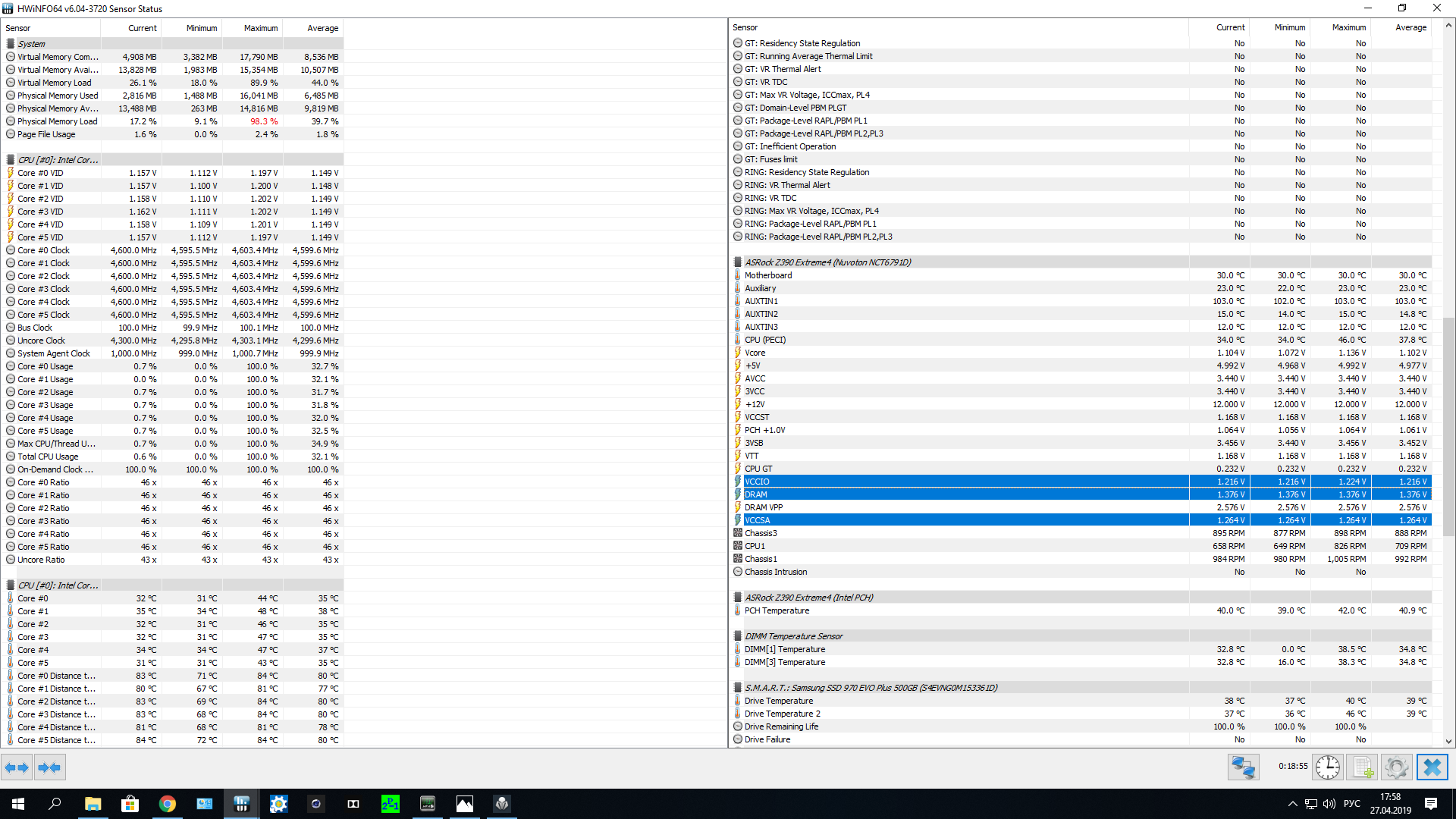Viewport: 1456px width, 819px height.
Task: Open Google Chrome from the taskbar
Action: (x=167, y=804)
